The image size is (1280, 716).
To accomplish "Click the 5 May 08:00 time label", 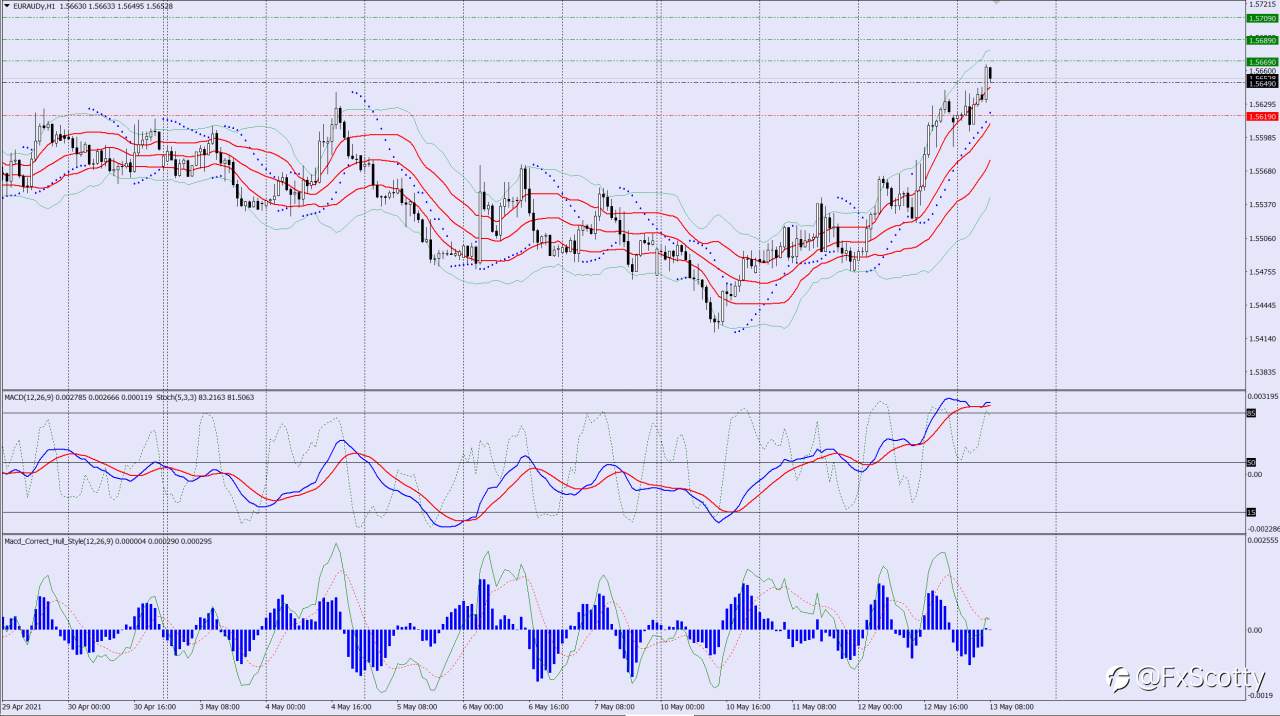I will coord(417,705).
